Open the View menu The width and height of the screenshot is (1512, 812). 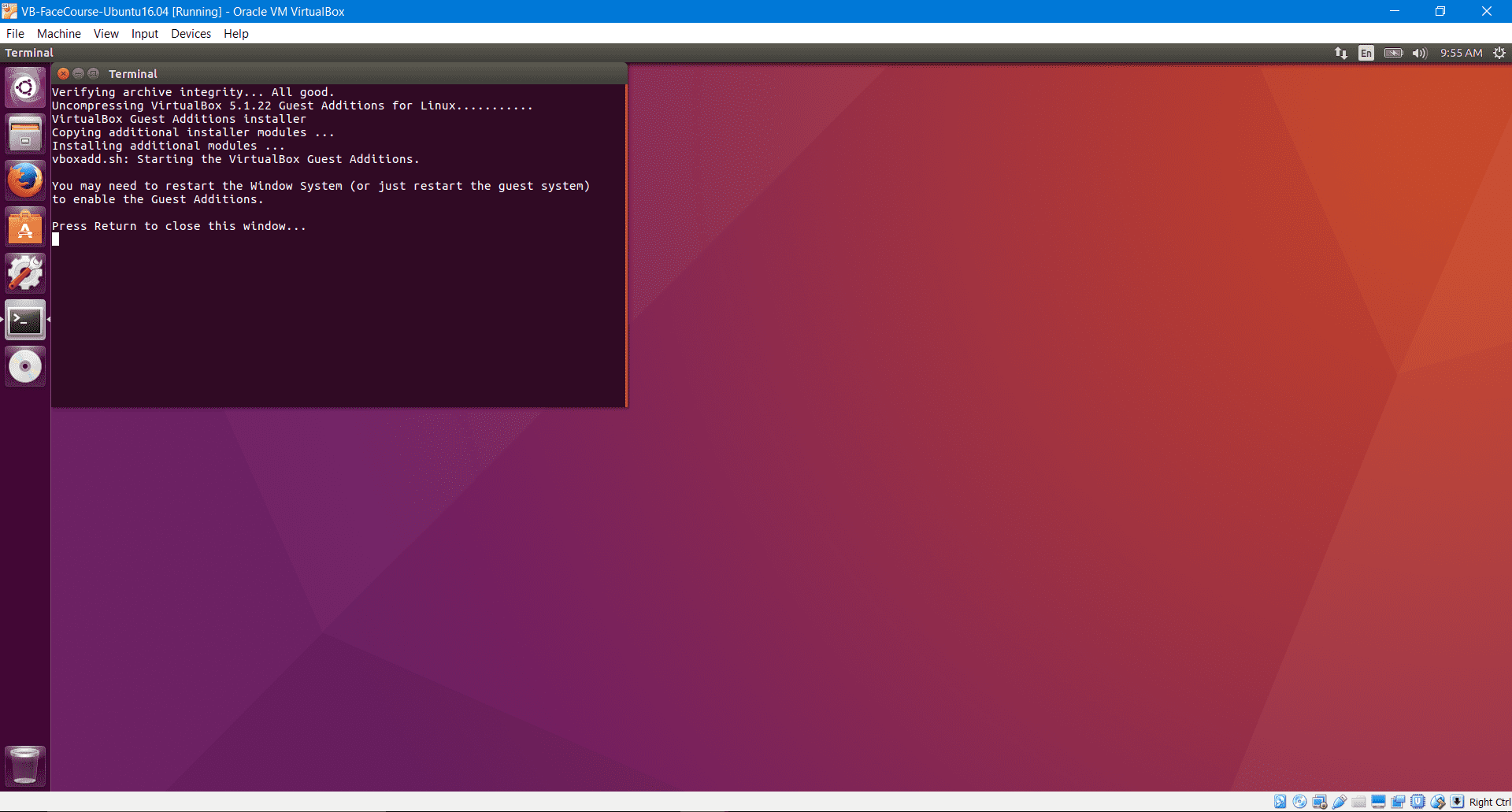tap(106, 34)
